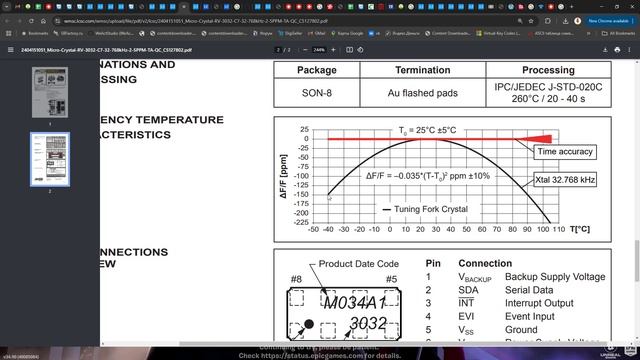
Task: Click the Interrupt Output pin description
Action: [x=539, y=303]
